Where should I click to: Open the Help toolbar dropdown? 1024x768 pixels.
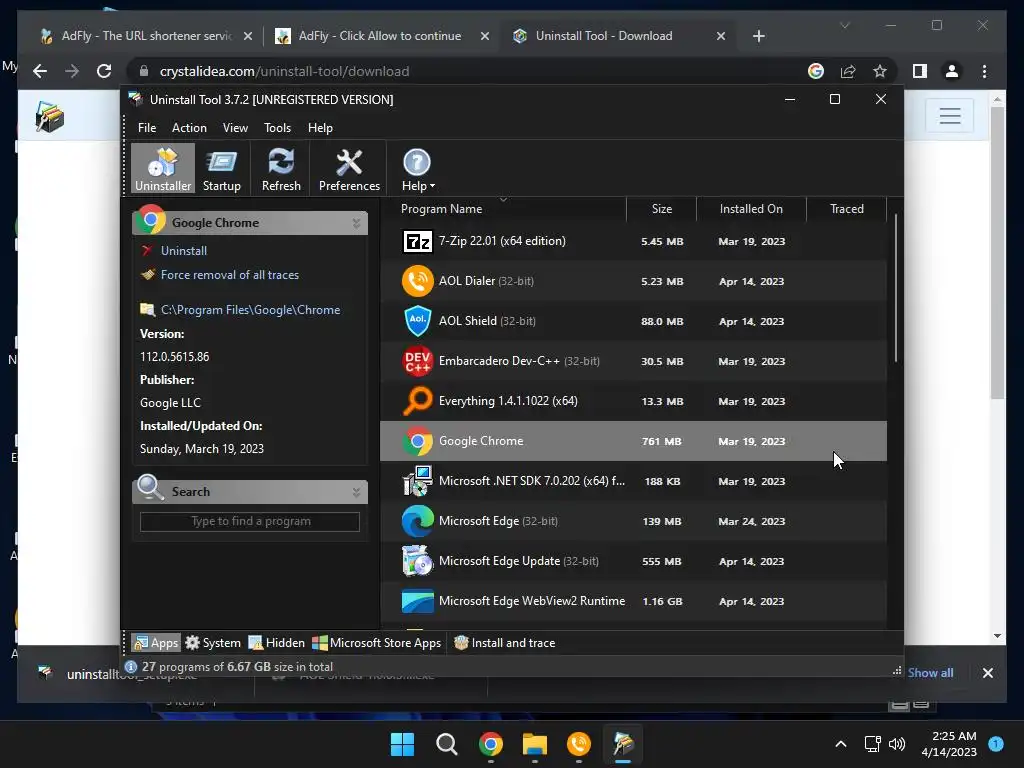click(417, 168)
